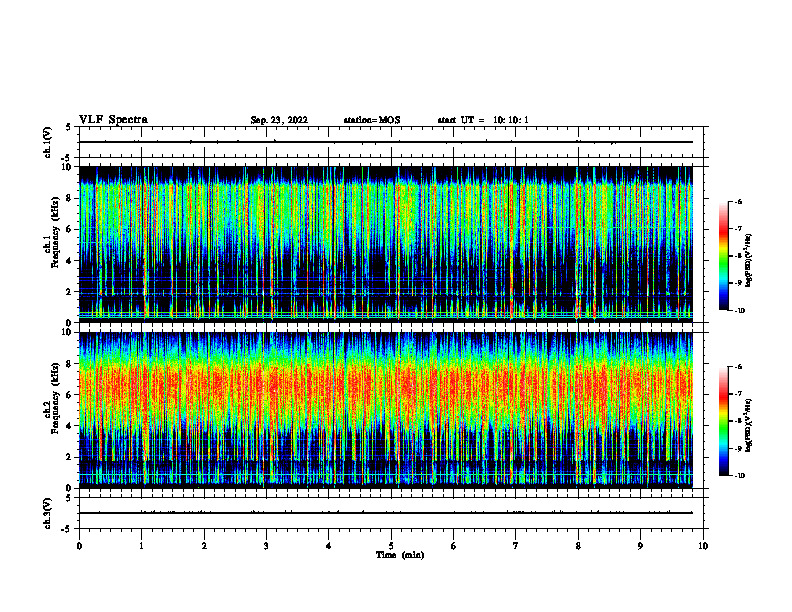Click the ch.2 spectrogram panel

pos(386,410)
